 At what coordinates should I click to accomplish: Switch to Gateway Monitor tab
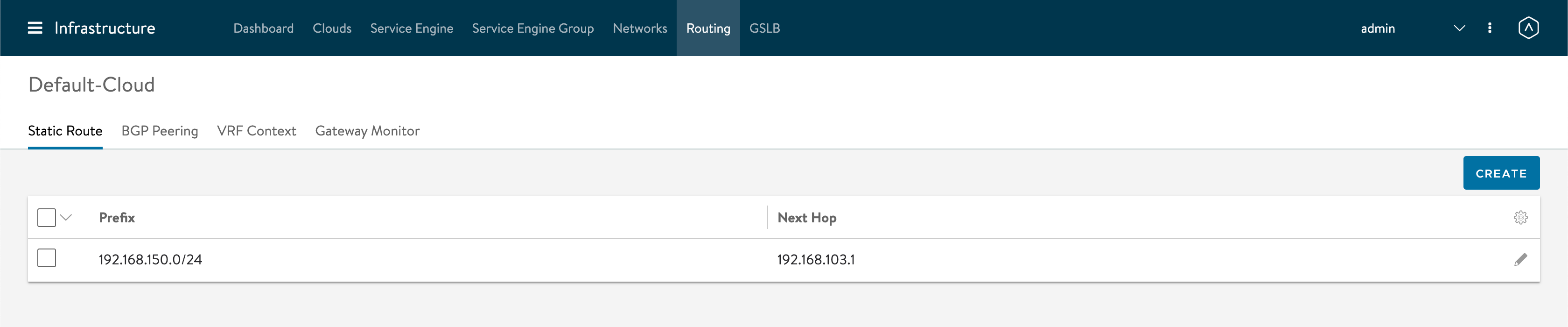367,131
